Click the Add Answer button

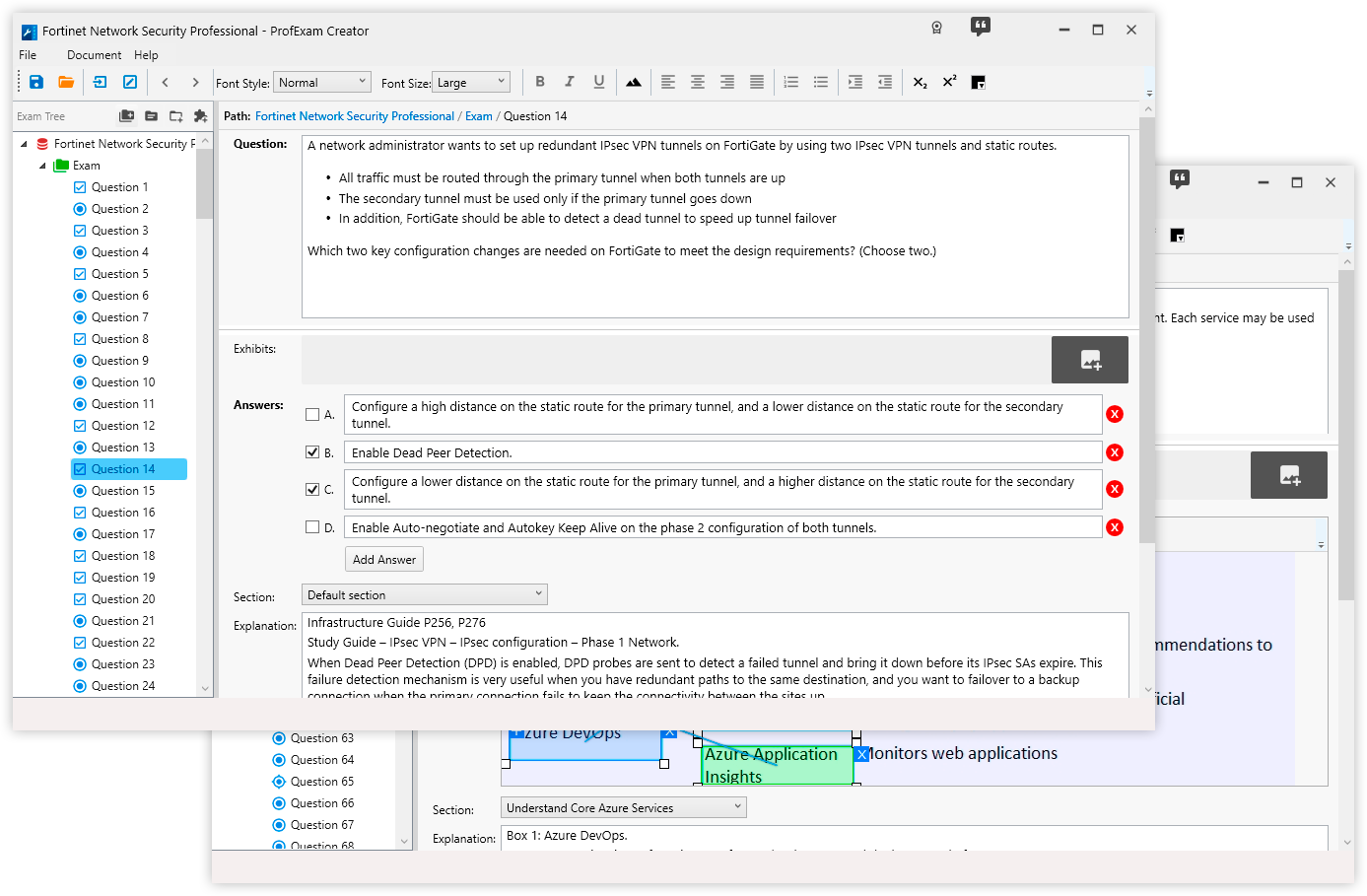[384, 559]
